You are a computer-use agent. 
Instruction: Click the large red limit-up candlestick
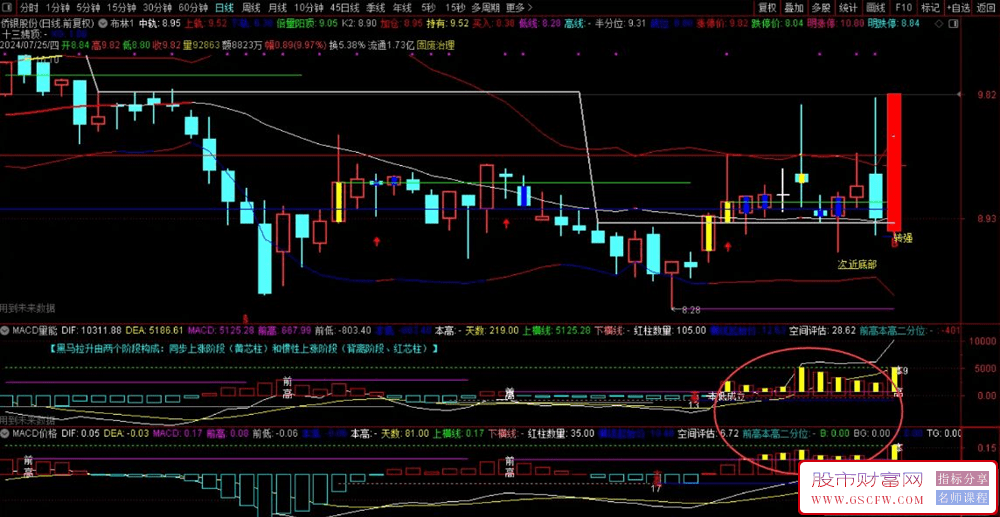(894, 162)
